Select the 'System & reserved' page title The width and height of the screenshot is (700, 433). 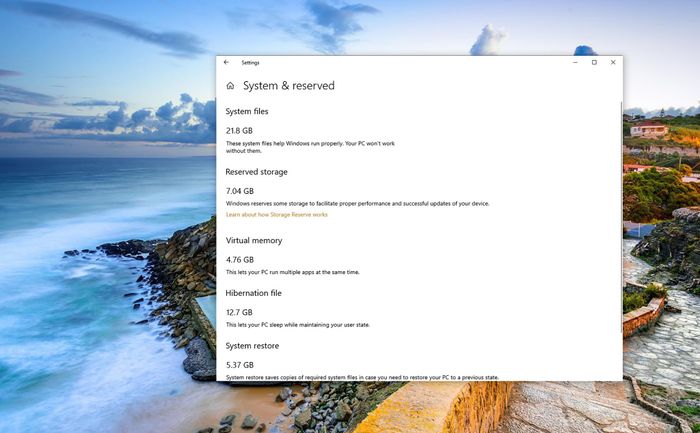(289, 86)
